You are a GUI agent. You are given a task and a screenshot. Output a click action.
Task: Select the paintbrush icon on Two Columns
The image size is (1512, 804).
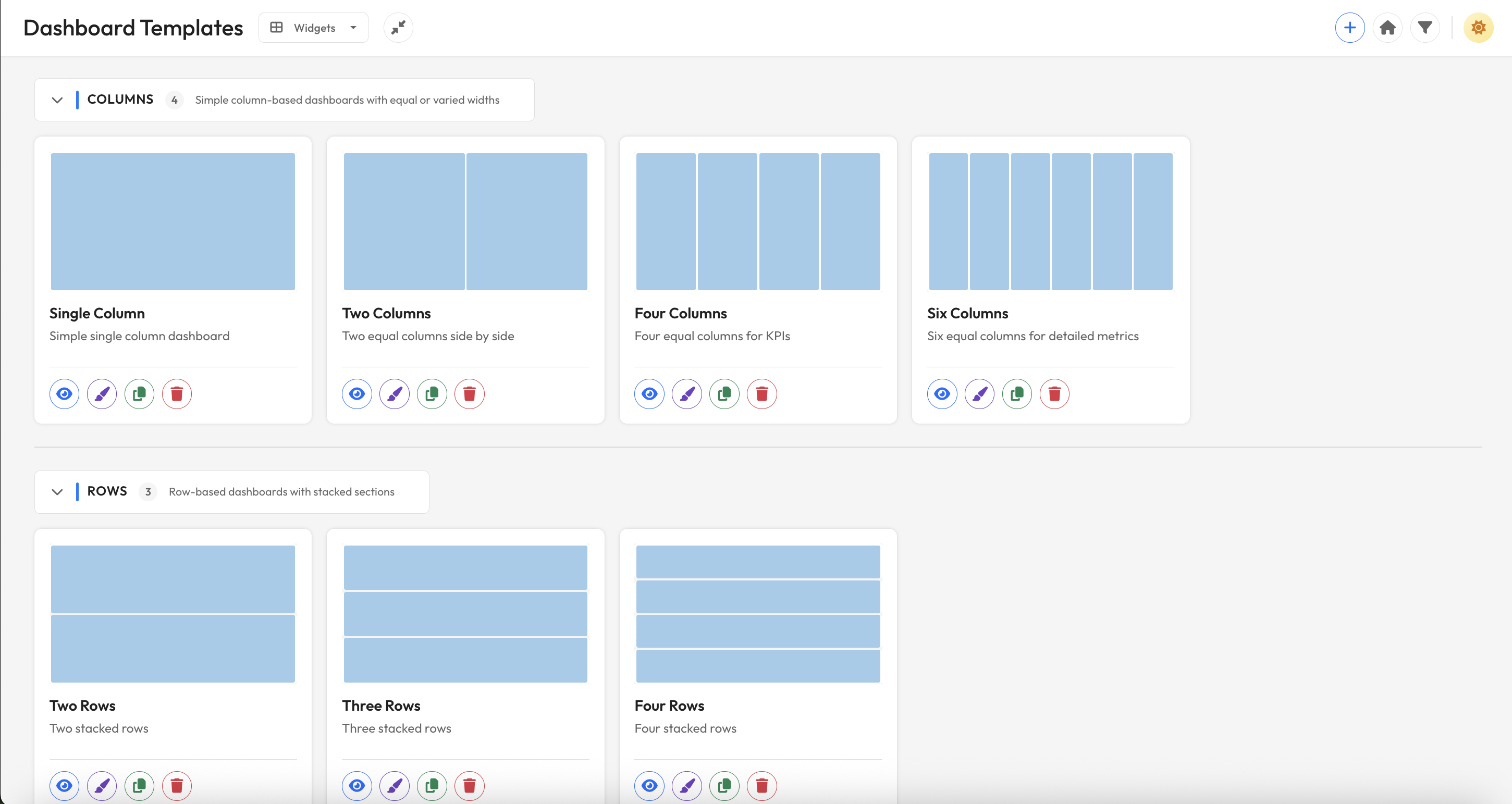point(394,394)
